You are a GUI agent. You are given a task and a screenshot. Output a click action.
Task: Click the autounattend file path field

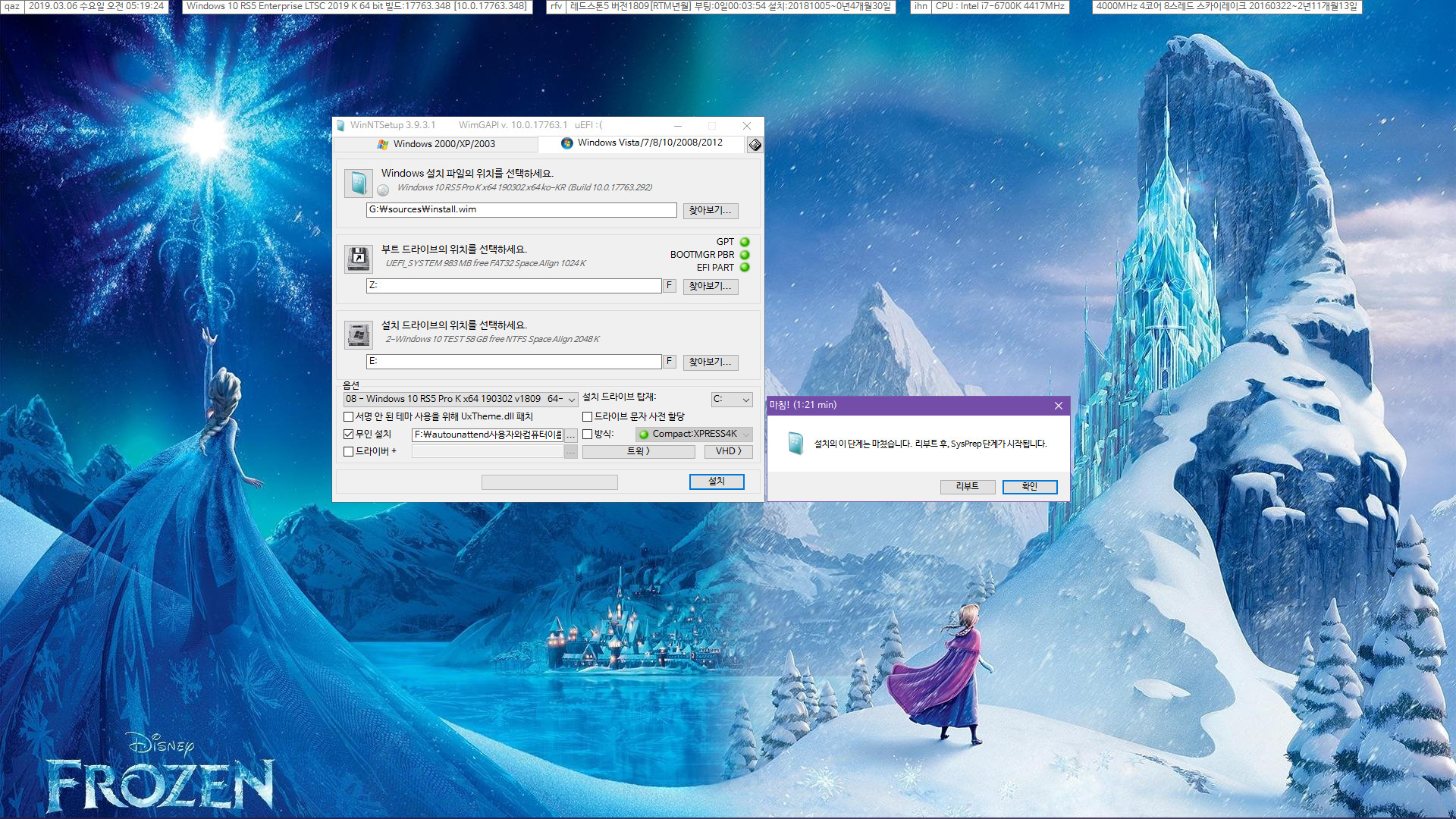[488, 435]
